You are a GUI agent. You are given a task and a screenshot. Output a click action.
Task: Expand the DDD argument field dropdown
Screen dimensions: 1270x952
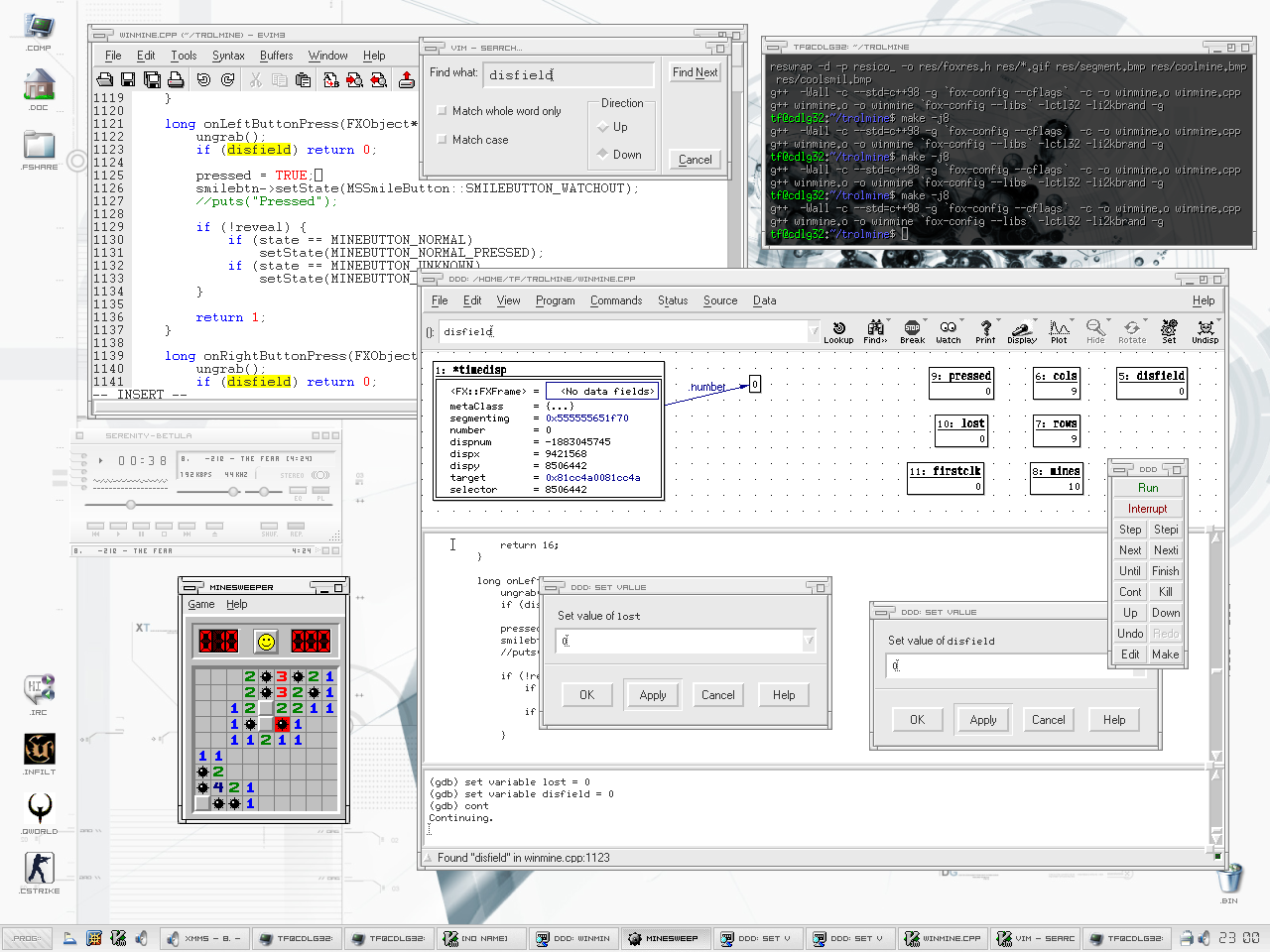(814, 332)
